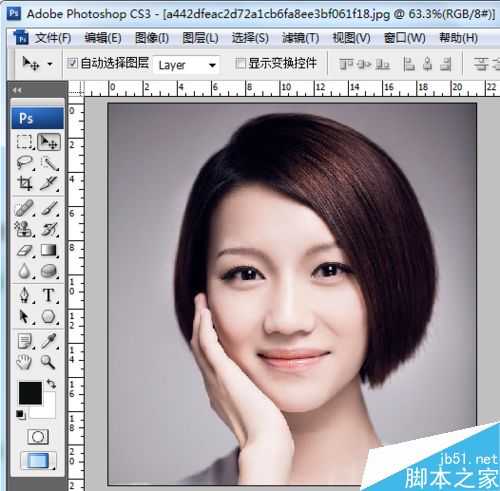The image size is (500, 491).
Task: Select the Zoom magnifier tool
Action: click(48, 362)
